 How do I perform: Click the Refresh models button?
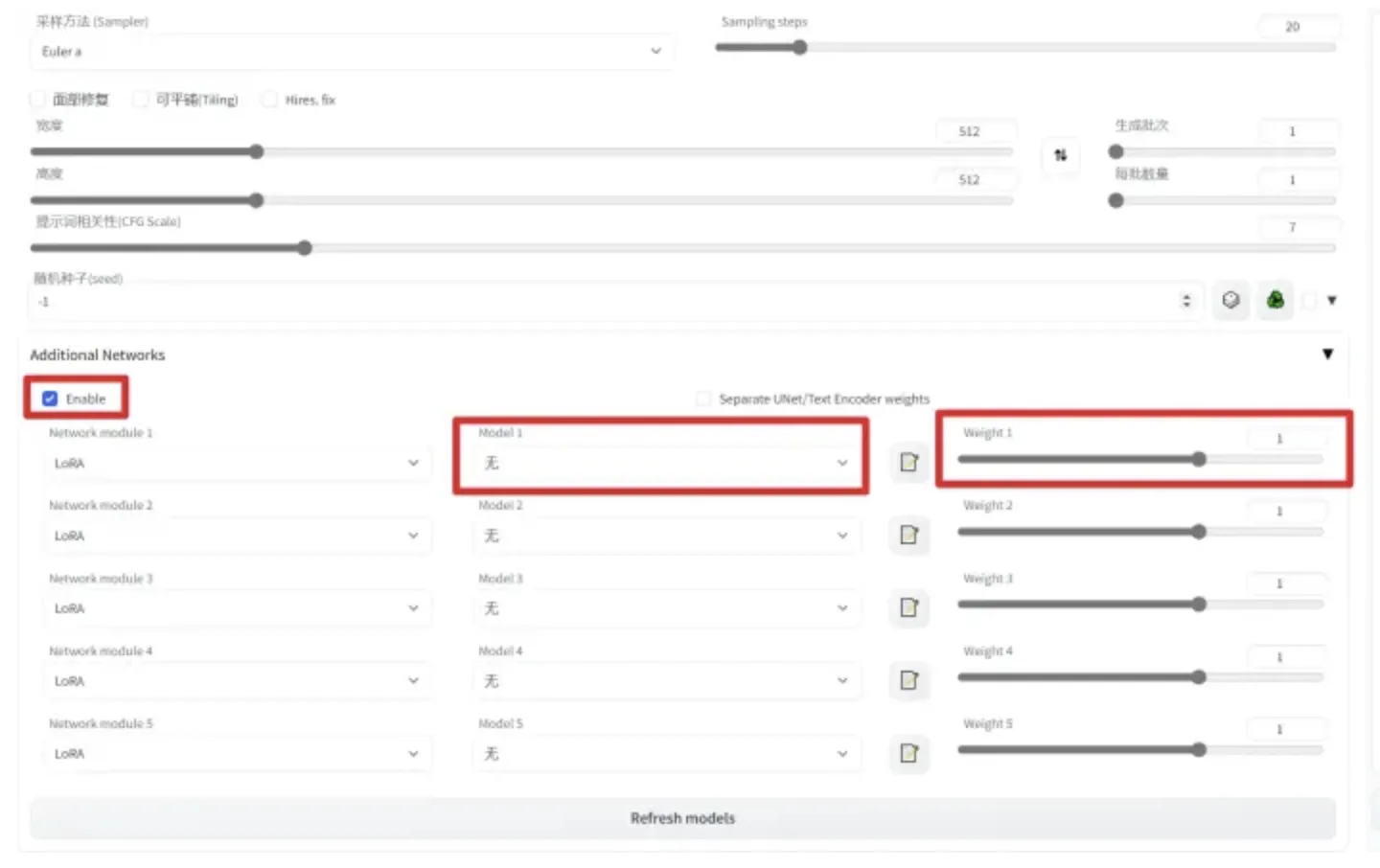pos(682,818)
